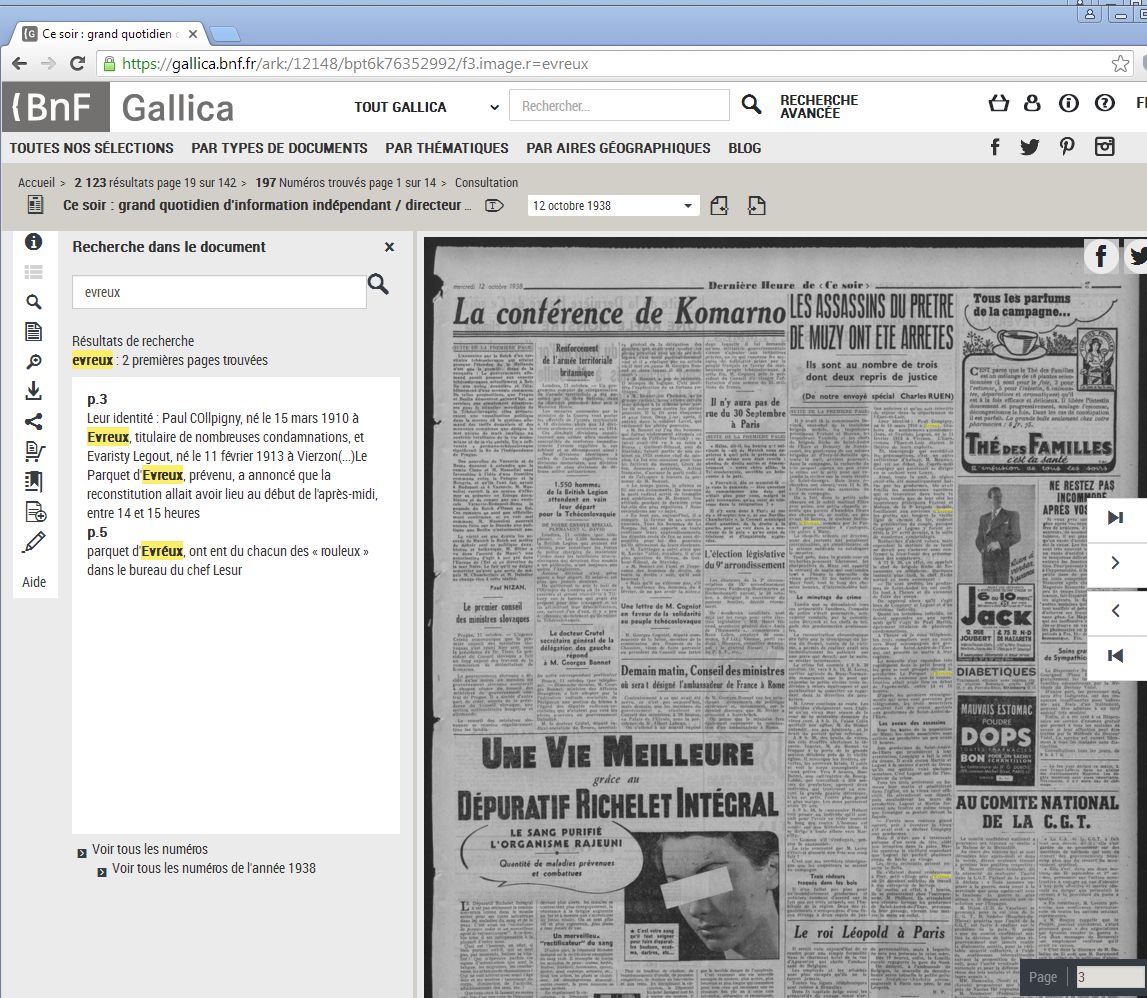This screenshot has height=998, width=1147.
Task: Open the search sidebar magnifier icon
Action: (34, 302)
